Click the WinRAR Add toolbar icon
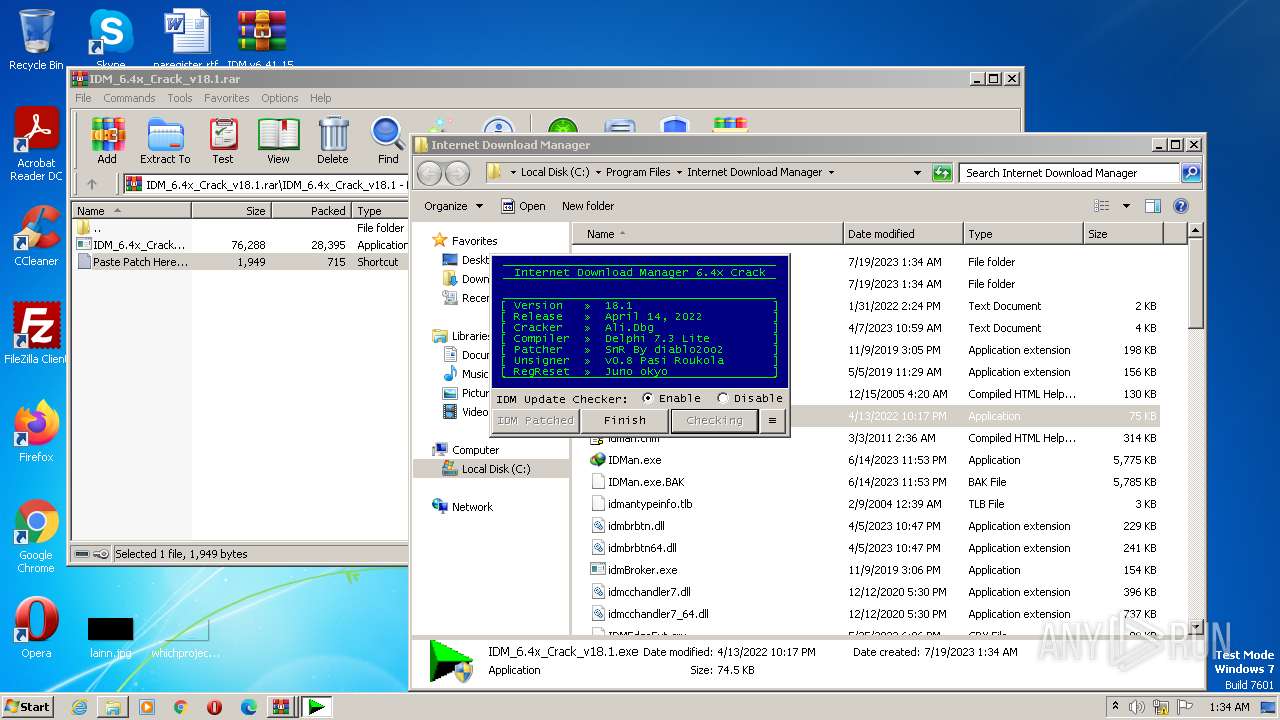1280x720 pixels. tap(107, 140)
